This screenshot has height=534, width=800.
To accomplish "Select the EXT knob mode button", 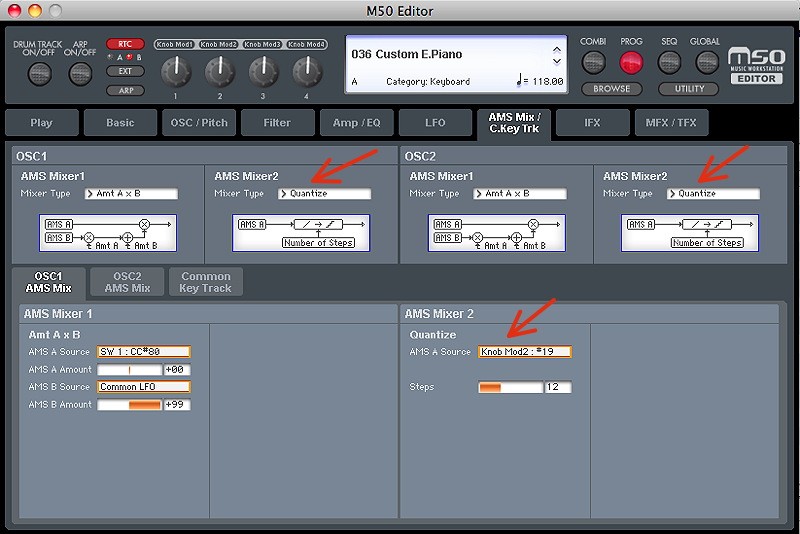I will pyautogui.click(x=125, y=71).
